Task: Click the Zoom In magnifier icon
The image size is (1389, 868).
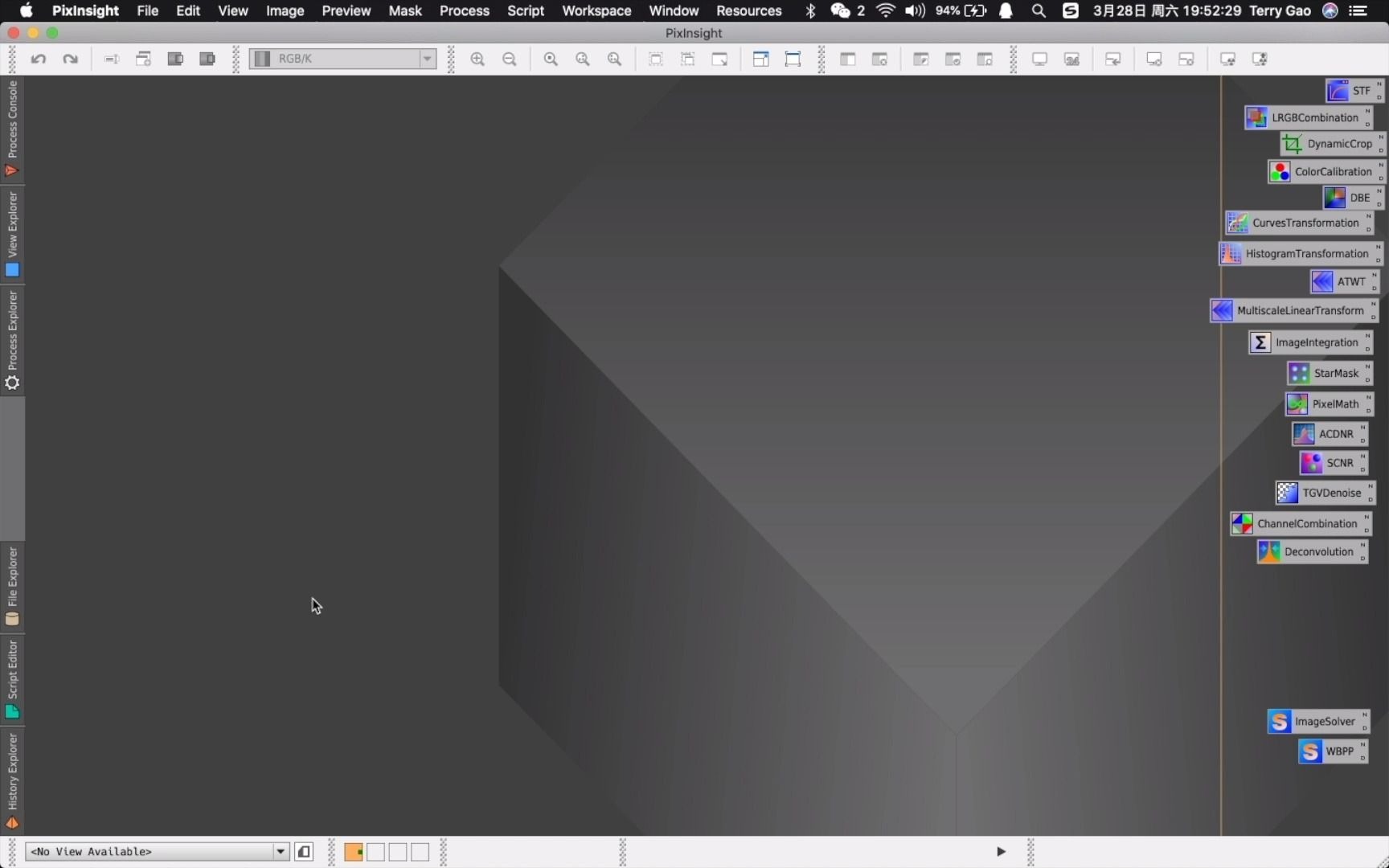Action: (x=477, y=59)
